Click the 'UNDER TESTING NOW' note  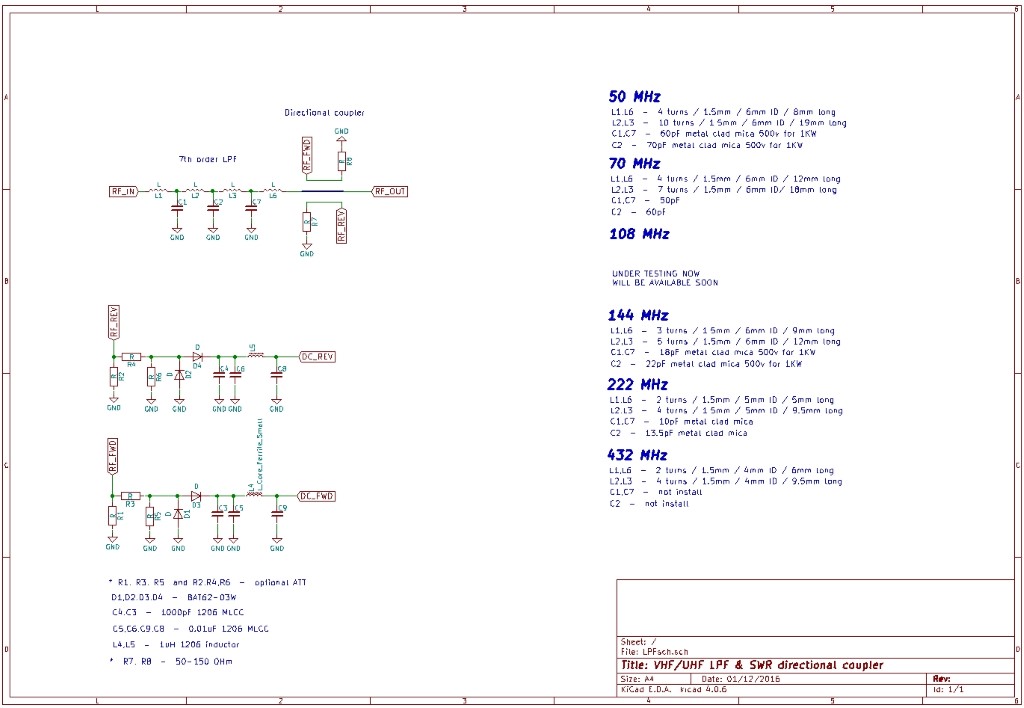click(656, 274)
